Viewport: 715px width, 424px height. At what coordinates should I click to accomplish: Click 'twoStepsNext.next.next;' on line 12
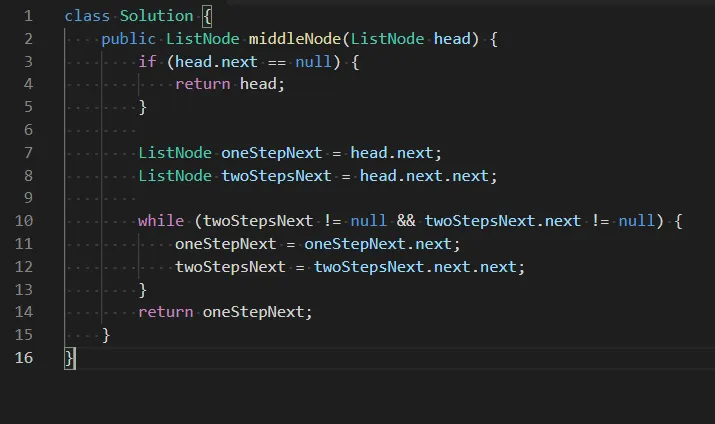tap(420, 267)
